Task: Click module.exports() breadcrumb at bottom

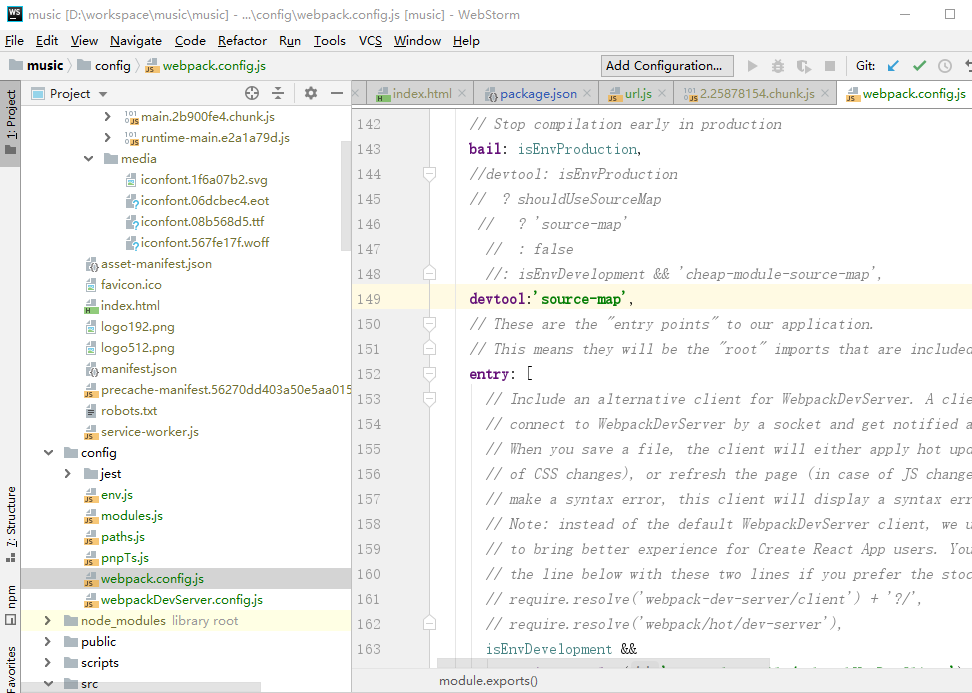Action: pyautogui.click(x=488, y=681)
